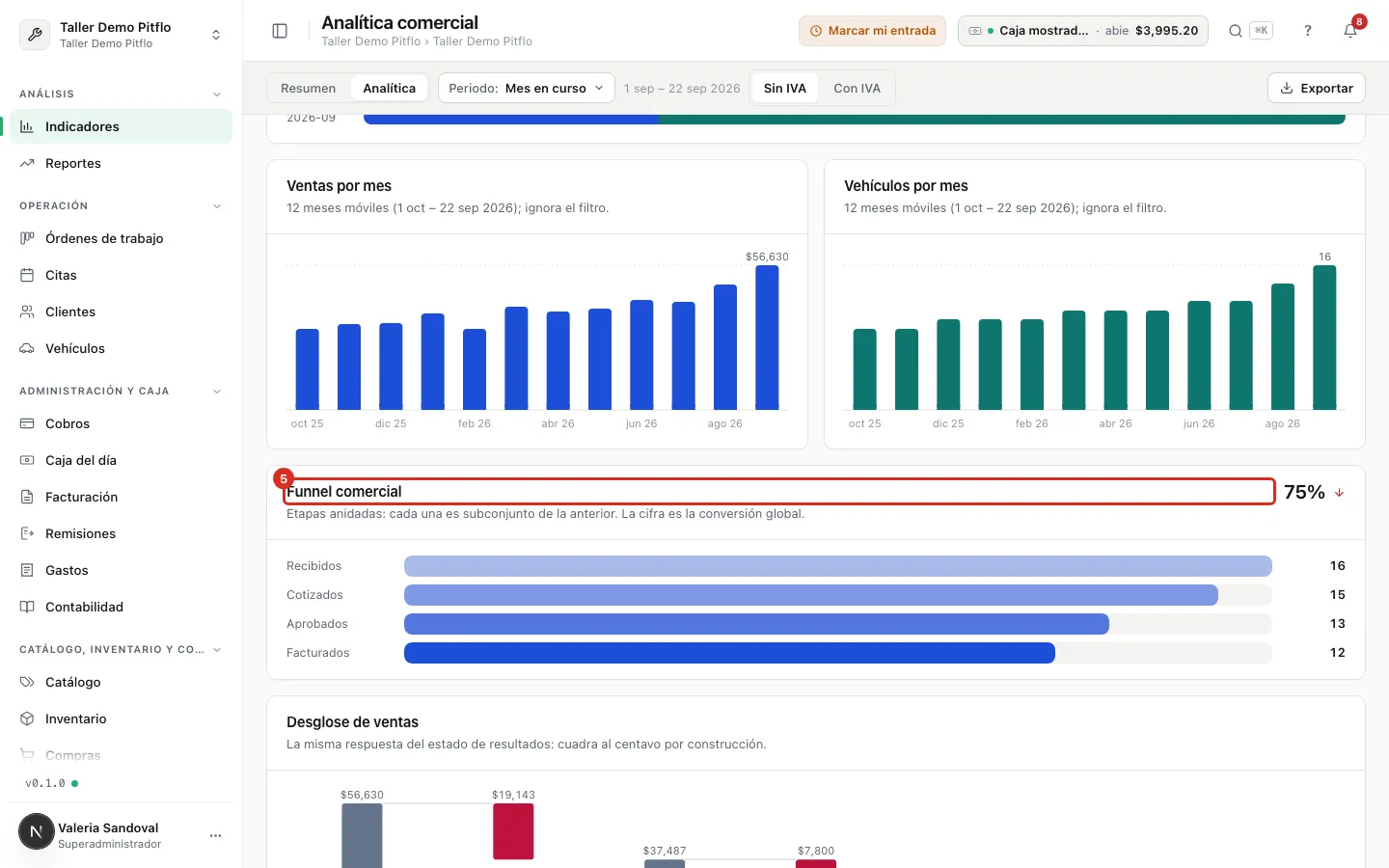The height and width of the screenshot is (868, 1389).
Task: Click the Exportar button
Action: click(x=1317, y=88)
